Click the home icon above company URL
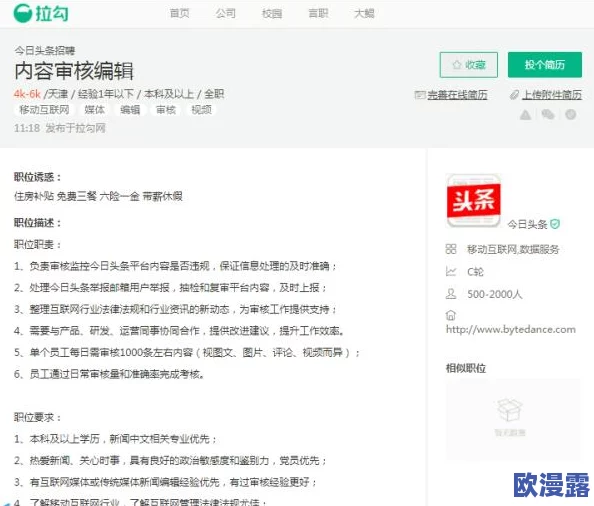Screen dimensions: 594x506 451,315
